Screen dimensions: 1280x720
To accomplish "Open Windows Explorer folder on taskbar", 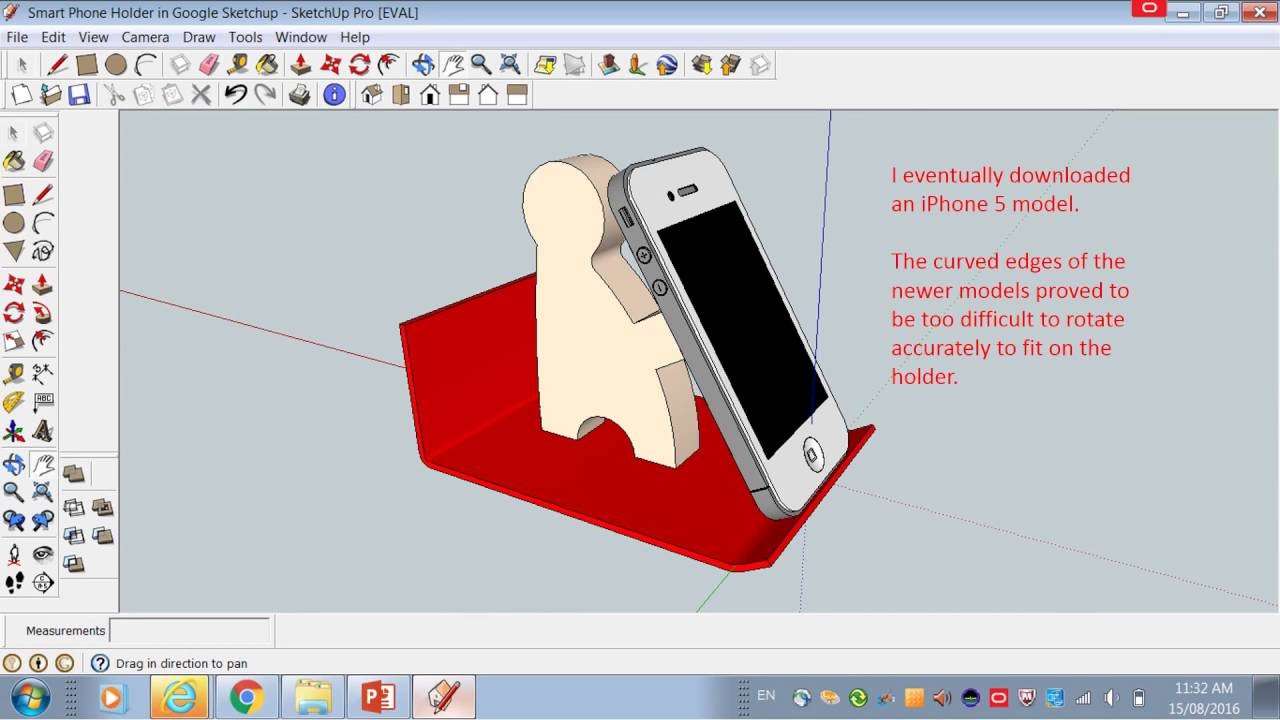I will pyautogui.click(x=312, y=697).
